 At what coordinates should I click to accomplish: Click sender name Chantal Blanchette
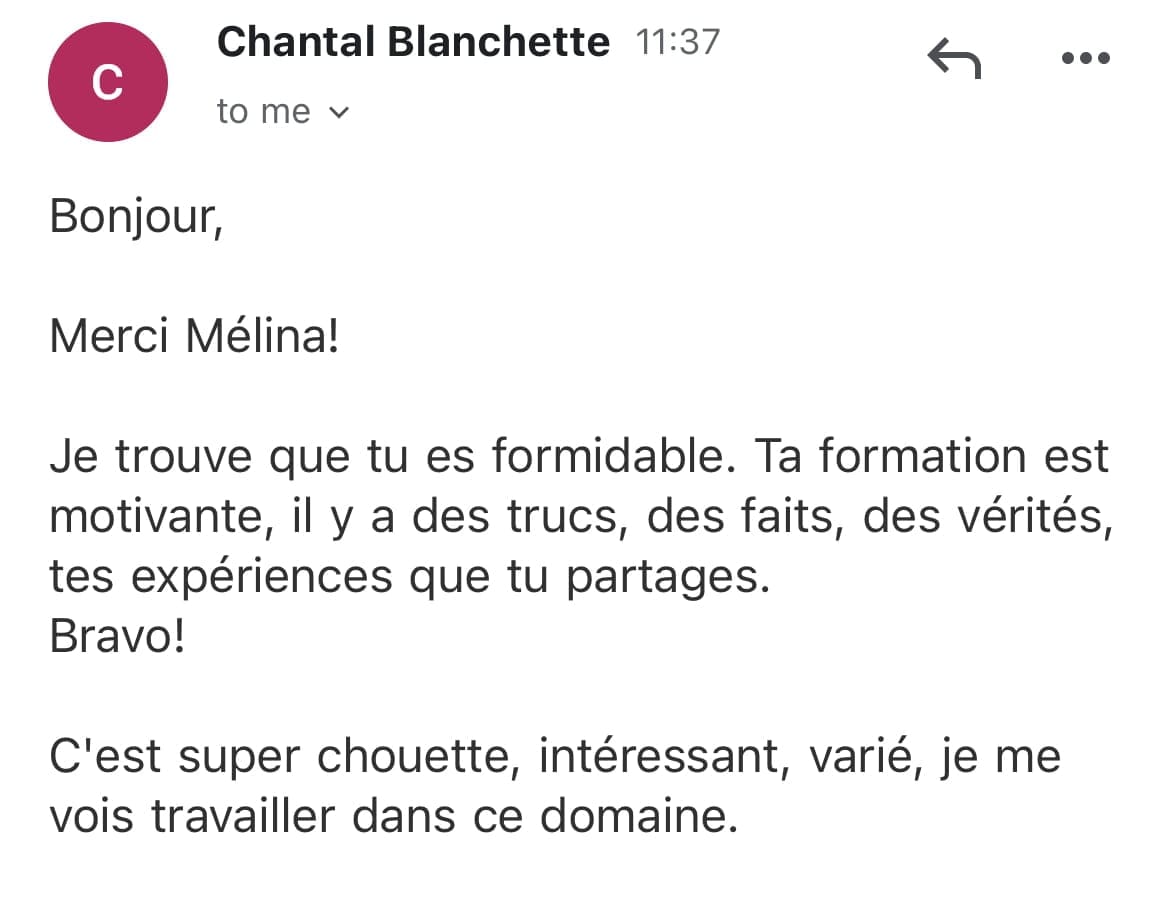coord(412,42)
